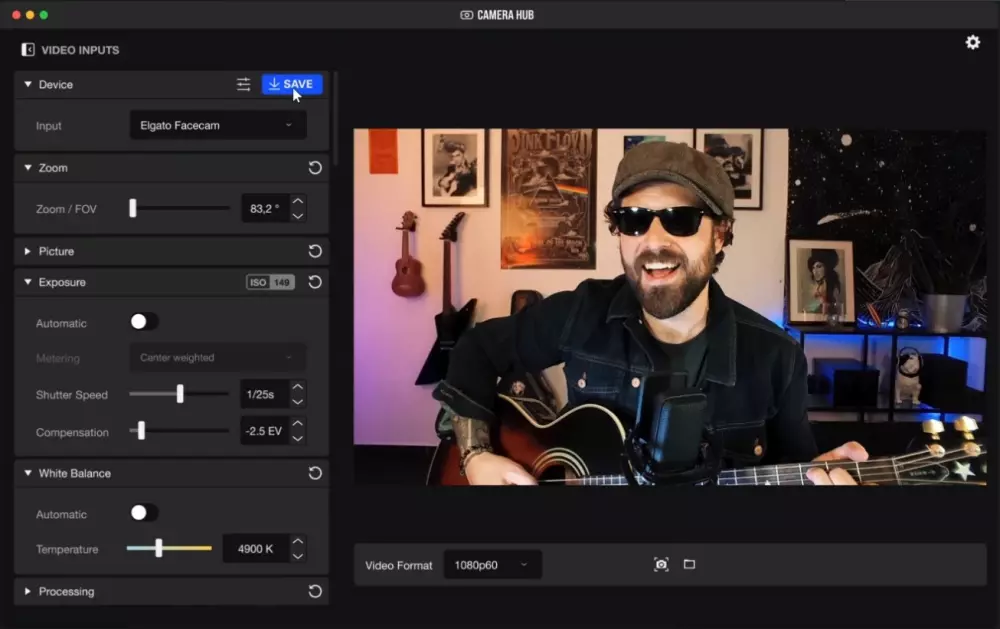The height and width of the screenshot is (629, 1000).
Task: Click the Input label in Device section
Action: pos(48,126)
